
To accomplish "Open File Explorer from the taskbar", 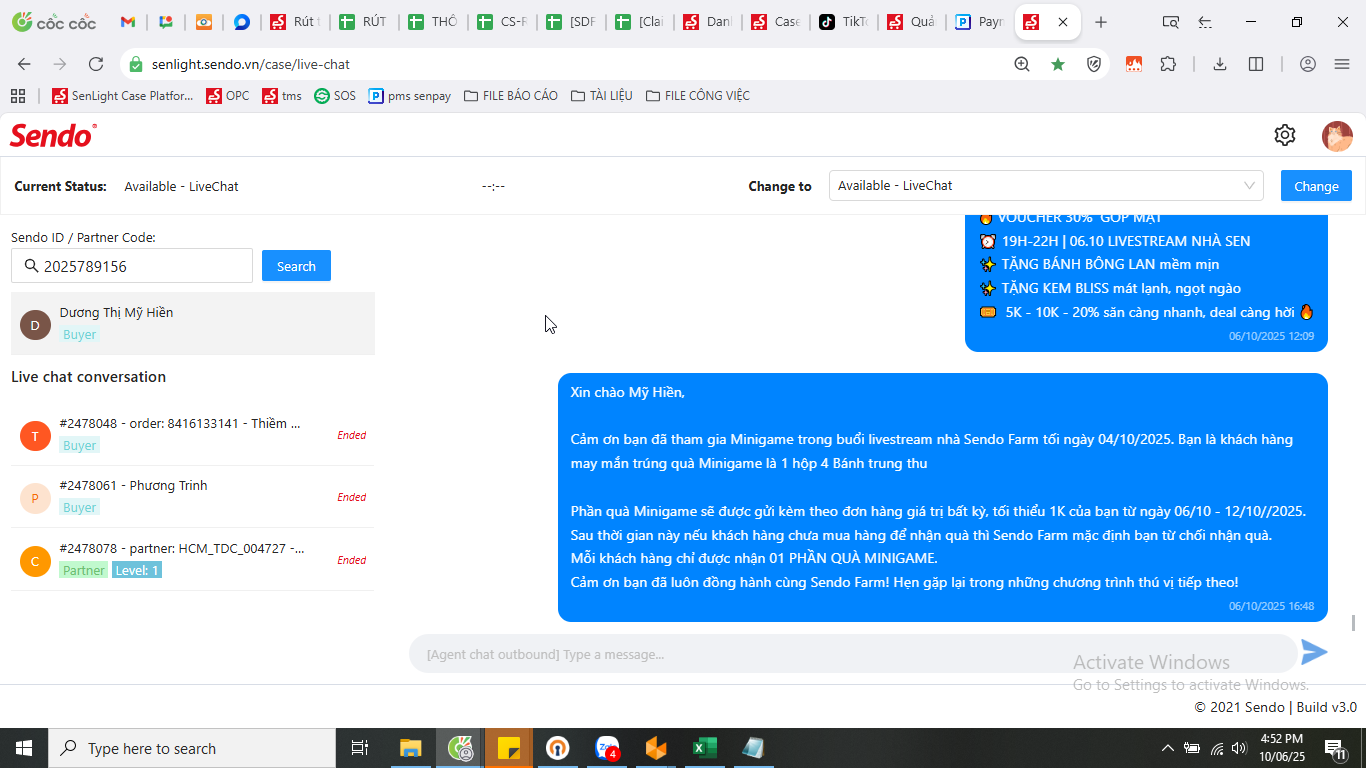I will coord(411,748).
